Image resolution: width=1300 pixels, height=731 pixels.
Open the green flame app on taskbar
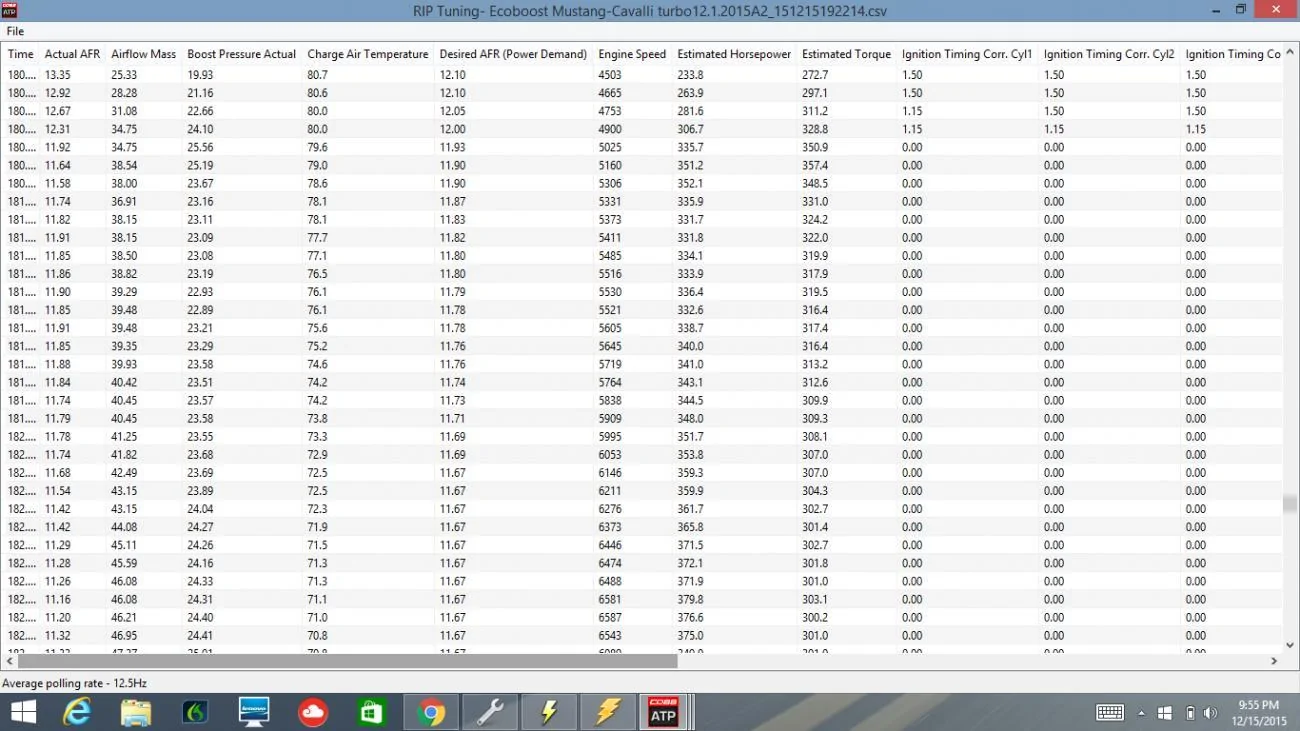195,712
